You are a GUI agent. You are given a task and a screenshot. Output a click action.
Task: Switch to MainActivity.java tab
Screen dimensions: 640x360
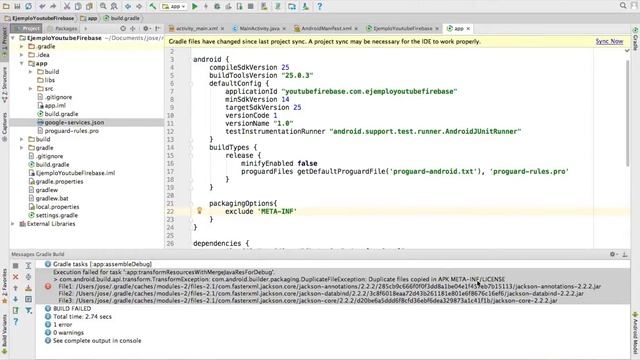click(x=259, y=29)
